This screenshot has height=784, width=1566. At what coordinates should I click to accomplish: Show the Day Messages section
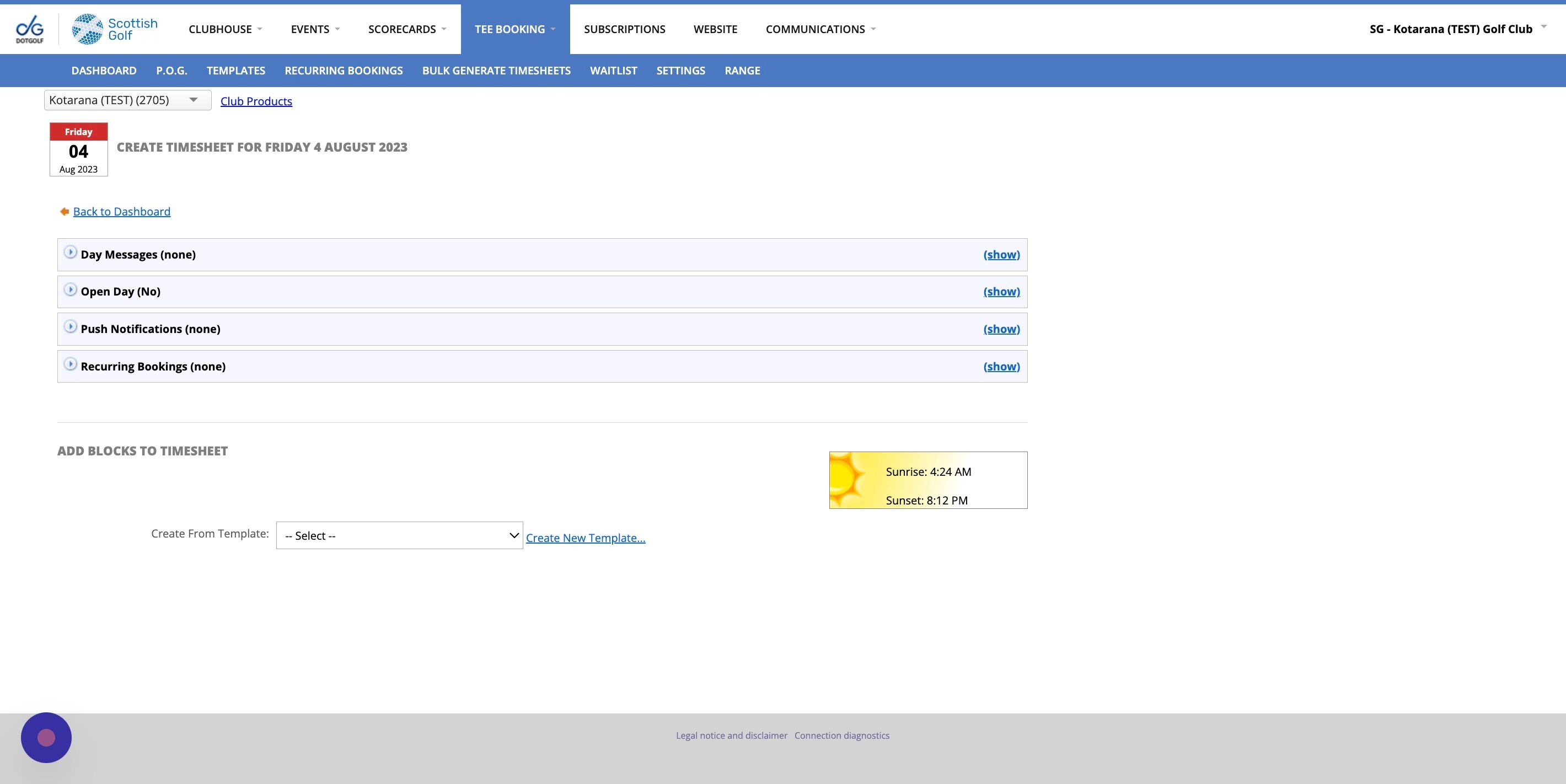pos(1001,255)
